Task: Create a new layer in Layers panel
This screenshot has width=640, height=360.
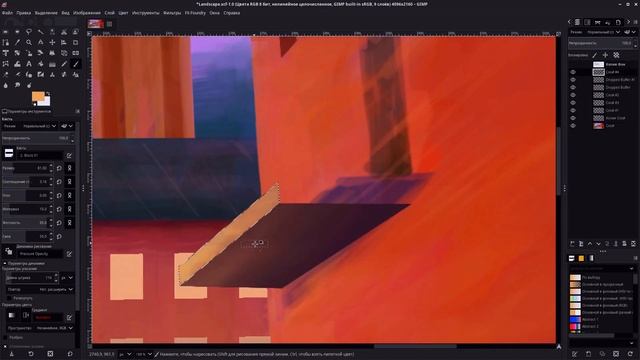Action: point(572,244)
